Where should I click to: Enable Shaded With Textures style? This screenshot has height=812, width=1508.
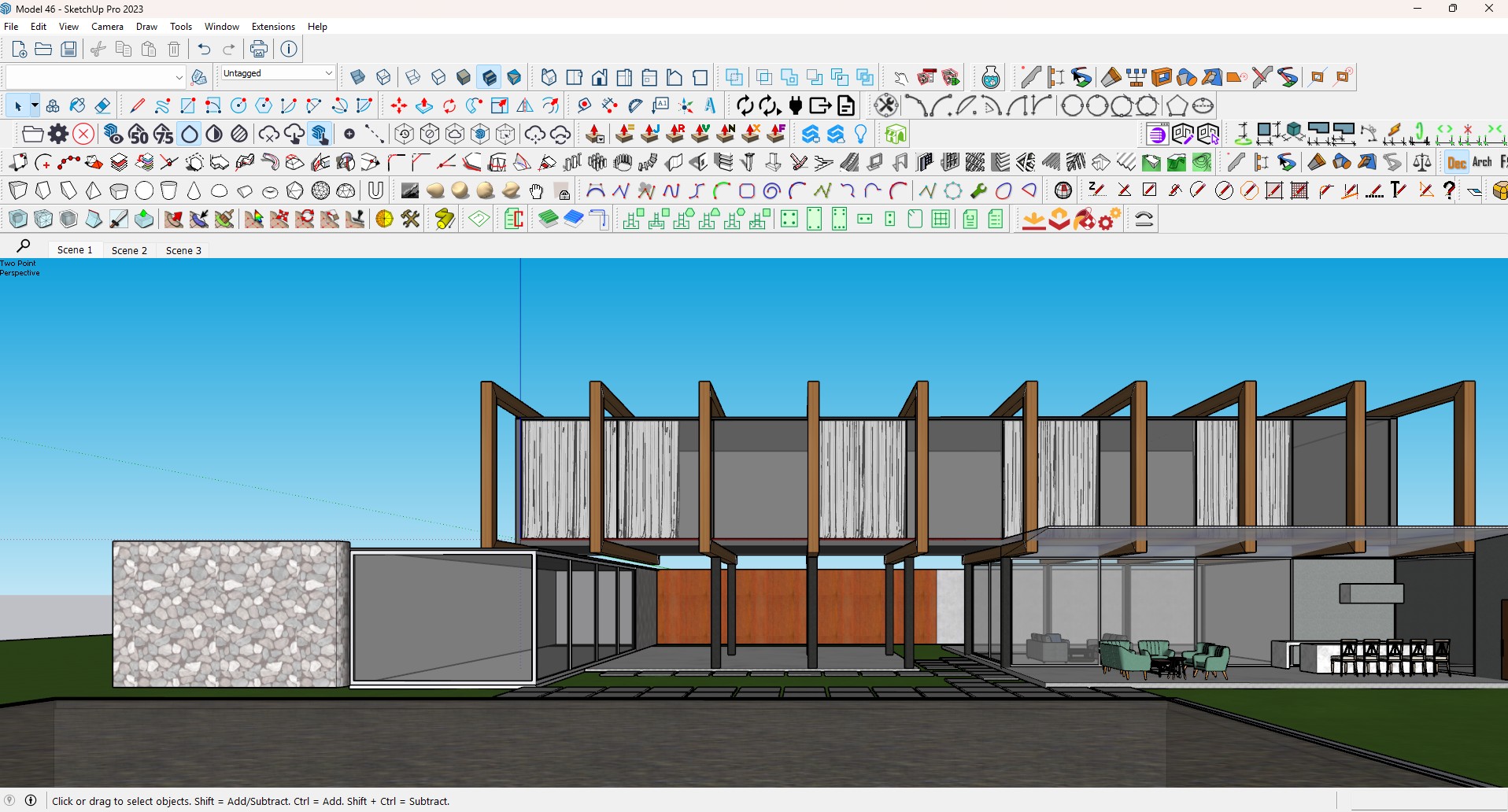point(489,77)
